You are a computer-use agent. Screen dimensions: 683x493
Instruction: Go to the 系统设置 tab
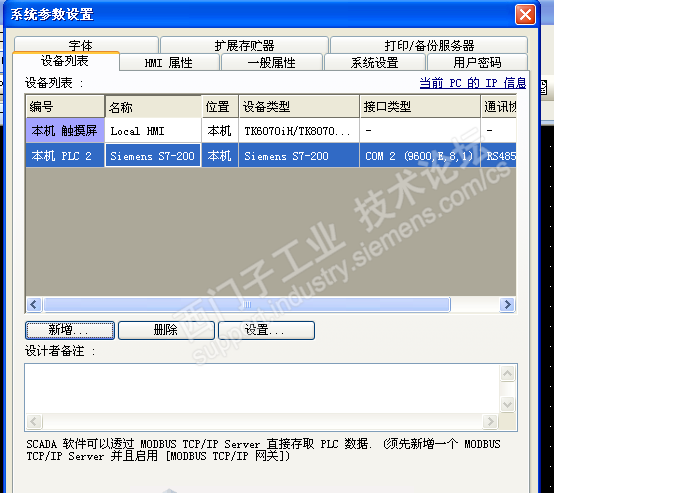click(x=375, y=63)
